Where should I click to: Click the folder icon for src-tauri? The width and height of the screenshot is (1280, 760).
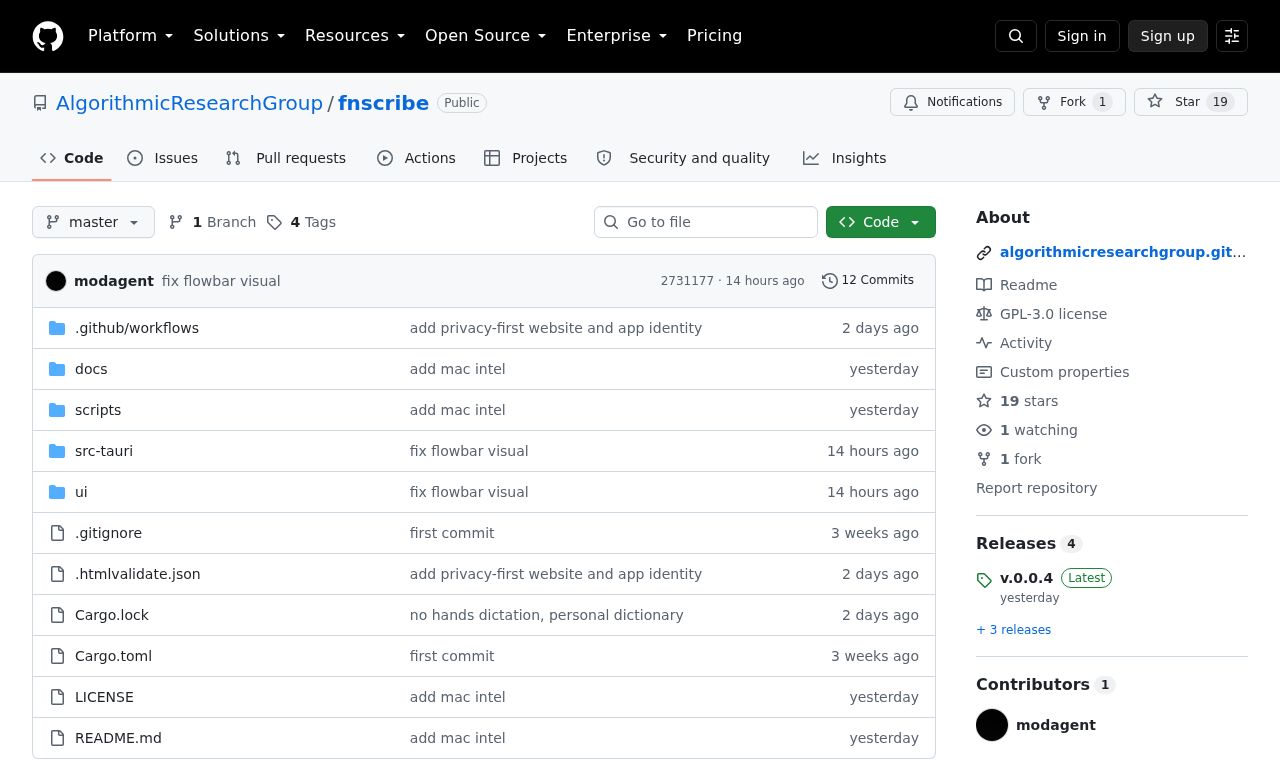[x=57, y=451]
